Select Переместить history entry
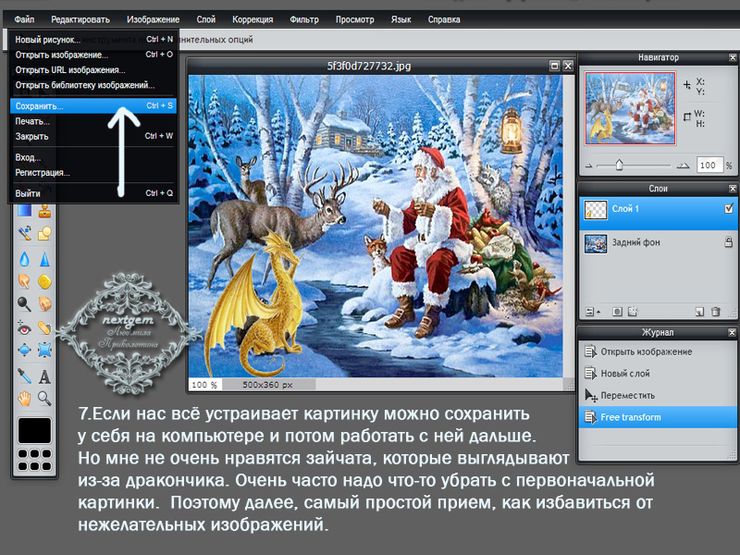This screenshot has width=740, height=555. tap(657, 395)
